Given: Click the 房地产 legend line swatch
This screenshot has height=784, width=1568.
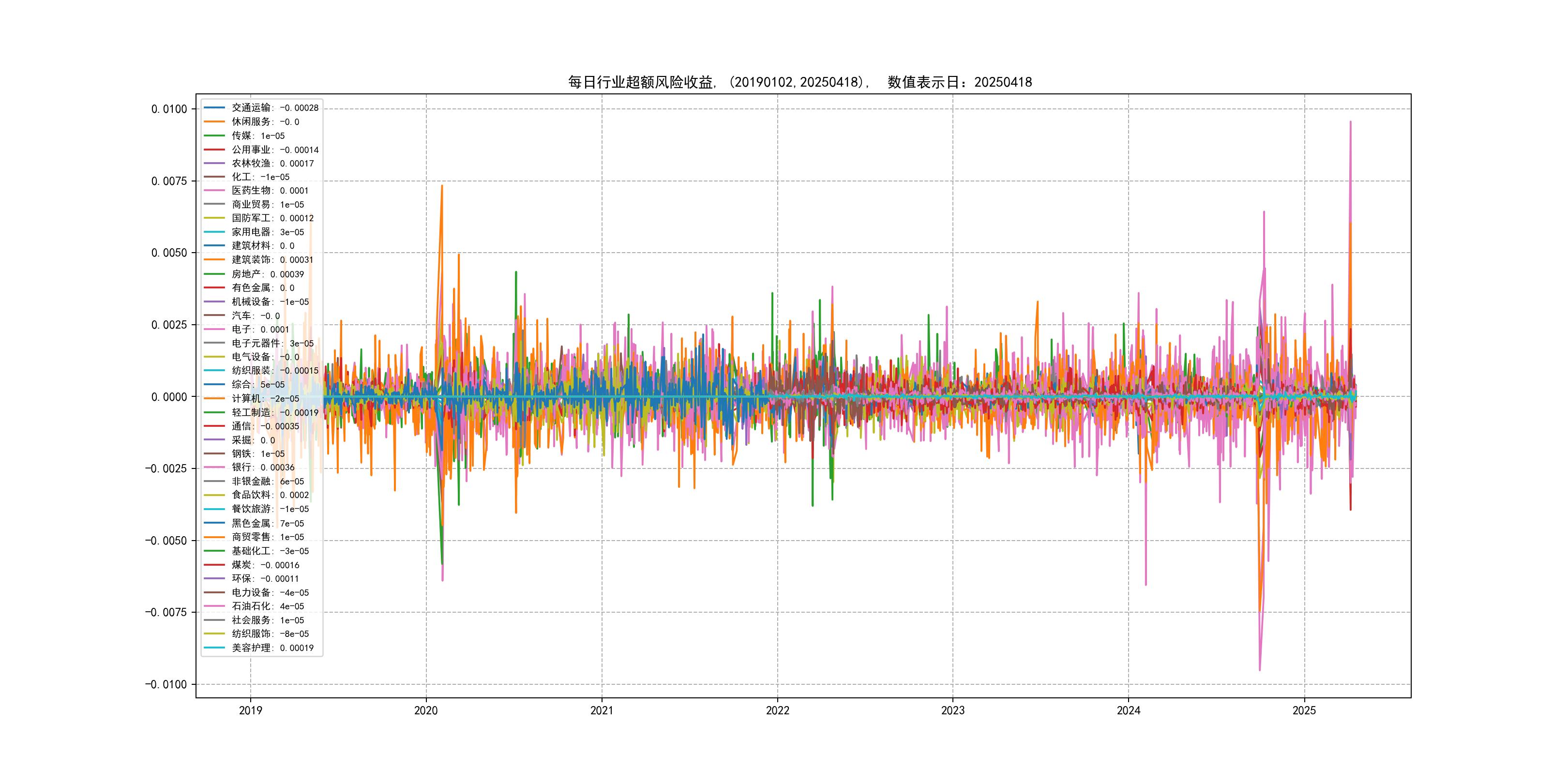Looking at the screenshot, I should click(x=214, y=274).
